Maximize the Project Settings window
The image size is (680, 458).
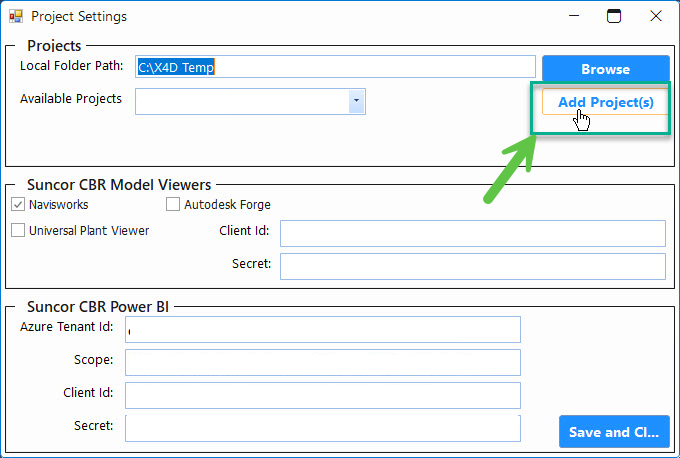[614, 16]
